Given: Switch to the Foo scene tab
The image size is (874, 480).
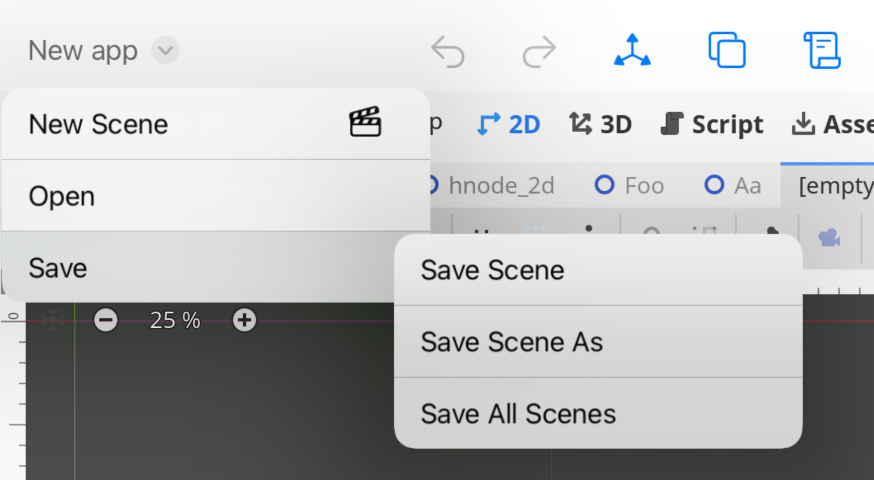Looking at the screenshot, I should click(x=630, y=185).
